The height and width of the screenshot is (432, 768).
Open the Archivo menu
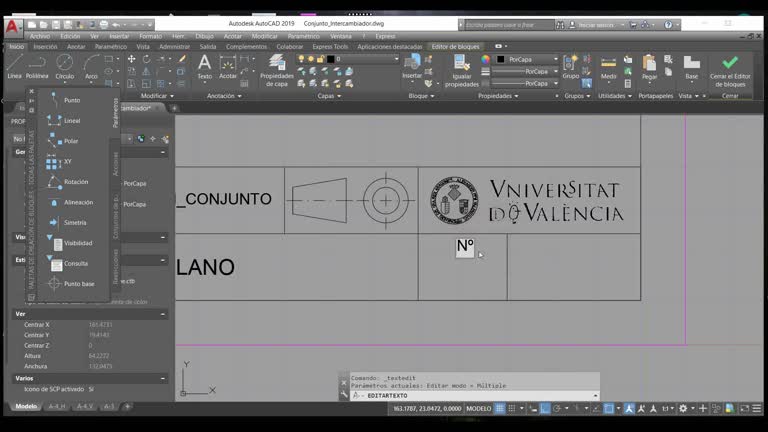click(39, 36)
